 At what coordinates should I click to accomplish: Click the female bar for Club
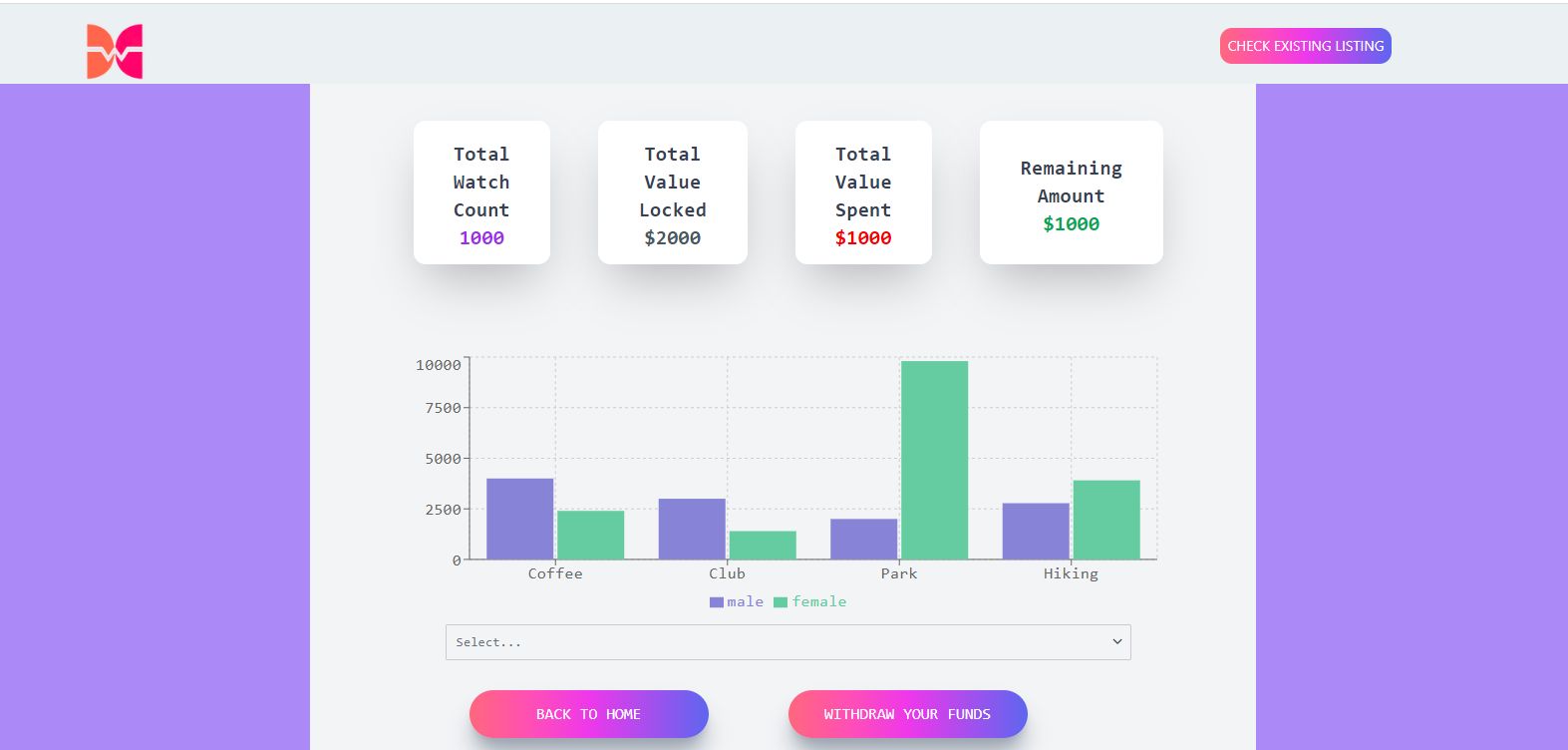coord(763,545)
